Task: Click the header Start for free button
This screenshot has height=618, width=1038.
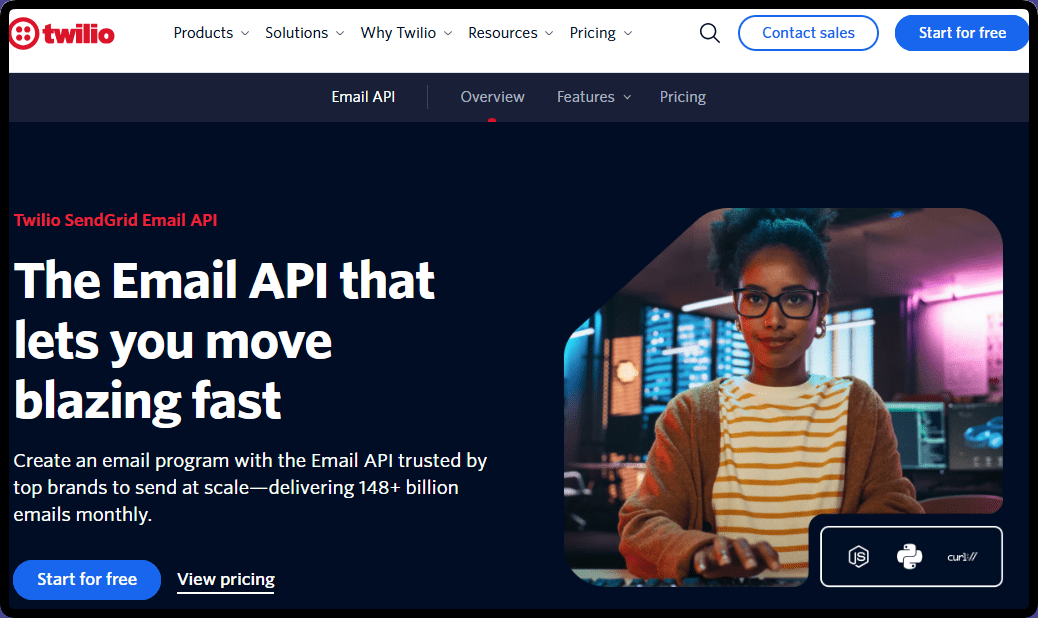Action: pos(962,33)
